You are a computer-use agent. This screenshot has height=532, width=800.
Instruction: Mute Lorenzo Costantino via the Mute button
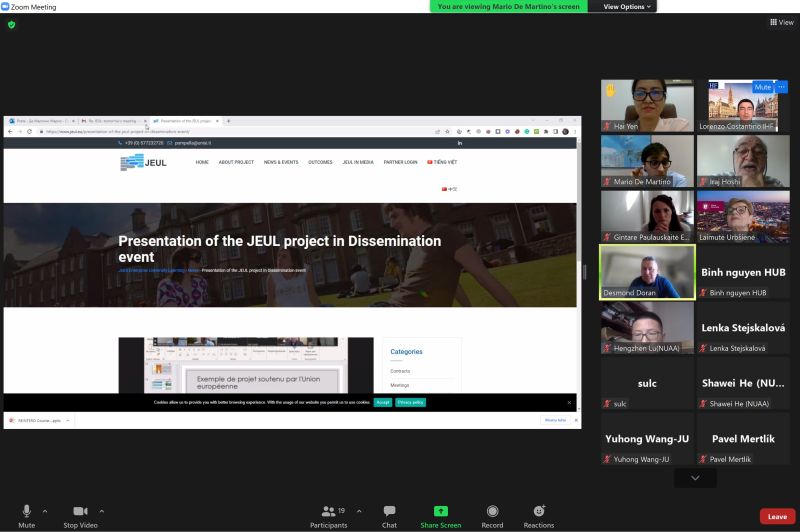click(763, 87)
